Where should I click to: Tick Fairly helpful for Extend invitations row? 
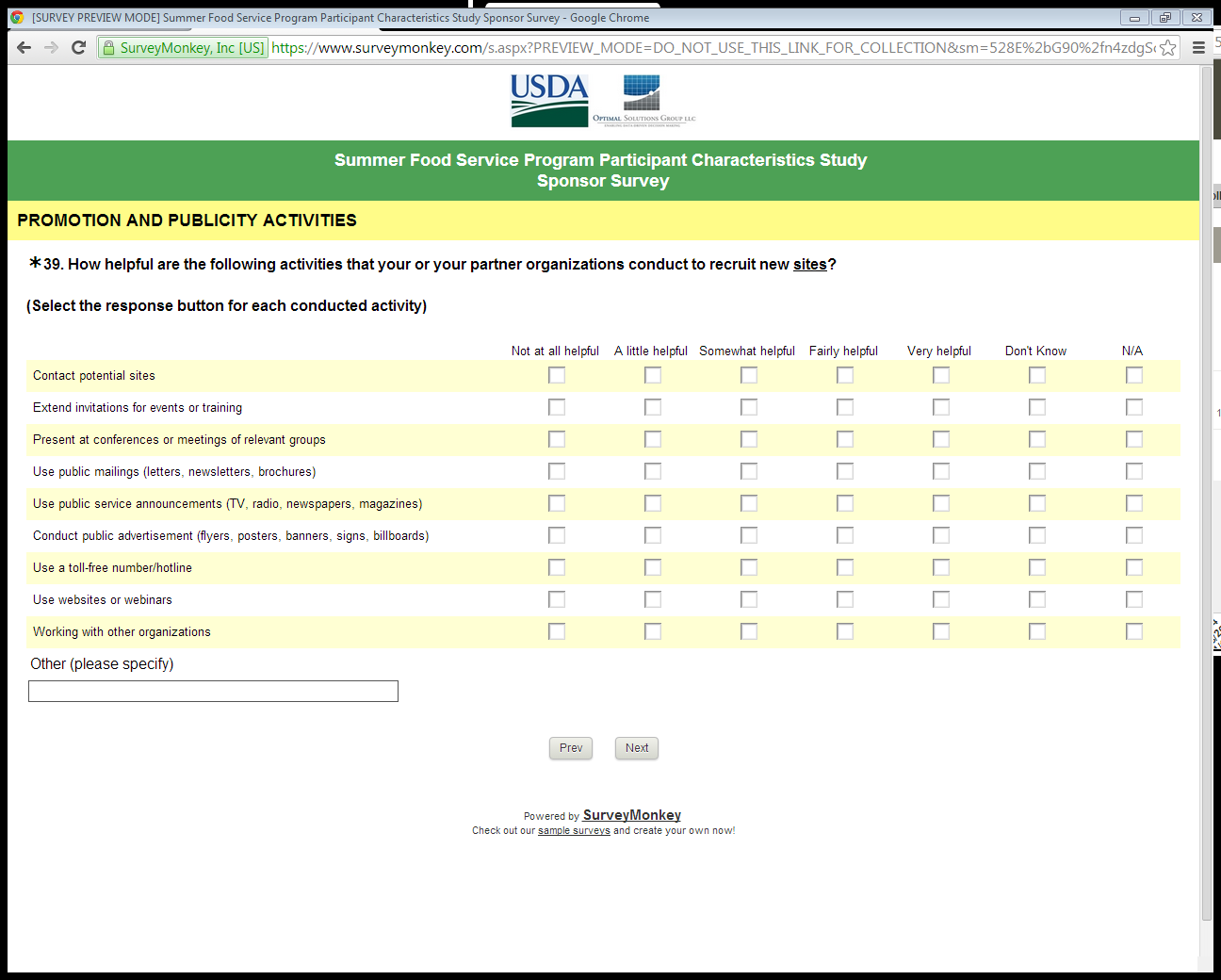[x=845, y=407]
